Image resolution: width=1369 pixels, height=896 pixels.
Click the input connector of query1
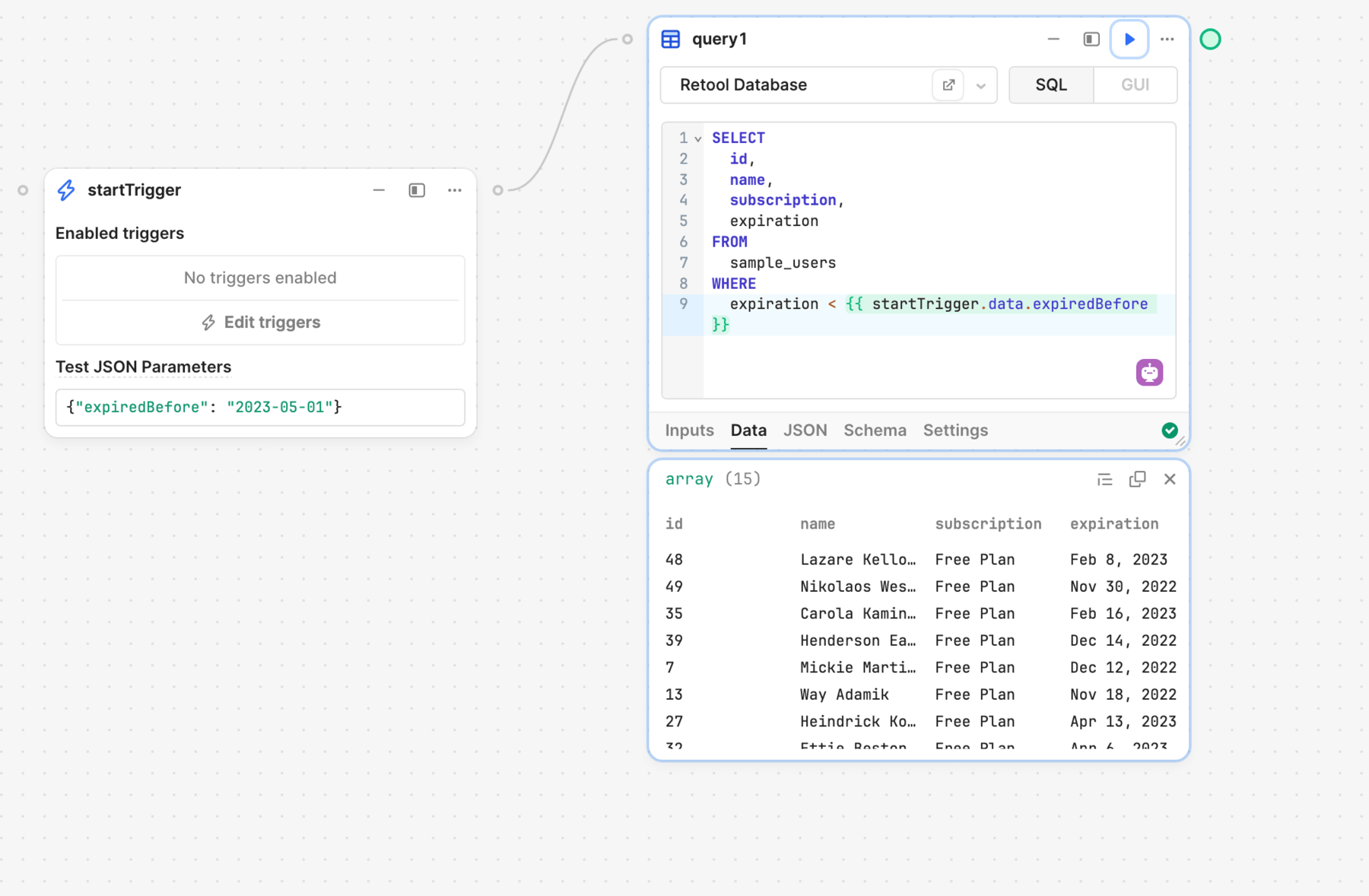(x=627, y=39)
